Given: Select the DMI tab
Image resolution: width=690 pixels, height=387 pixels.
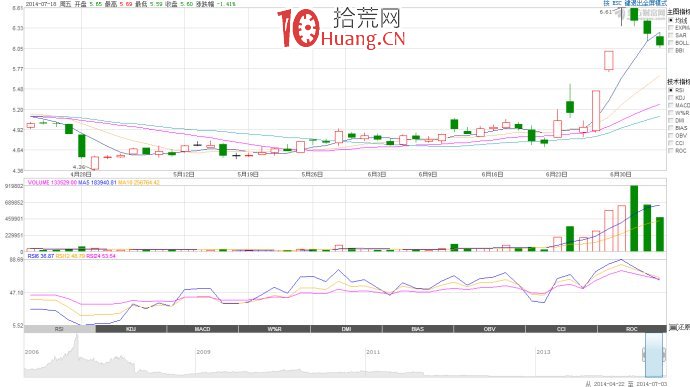Looking at the screenshot, I should [346, 329].
